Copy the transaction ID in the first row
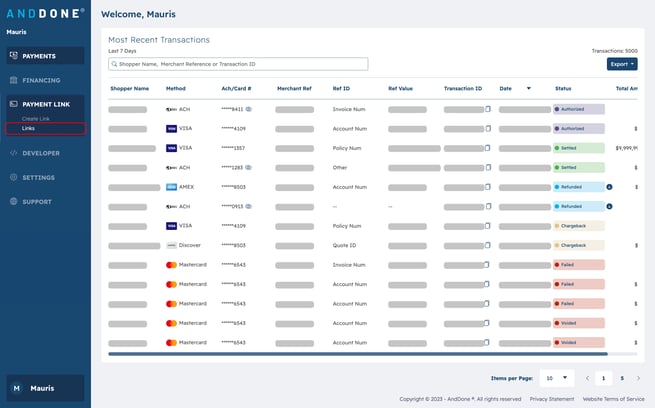The image size is (655, 408). 488,109
